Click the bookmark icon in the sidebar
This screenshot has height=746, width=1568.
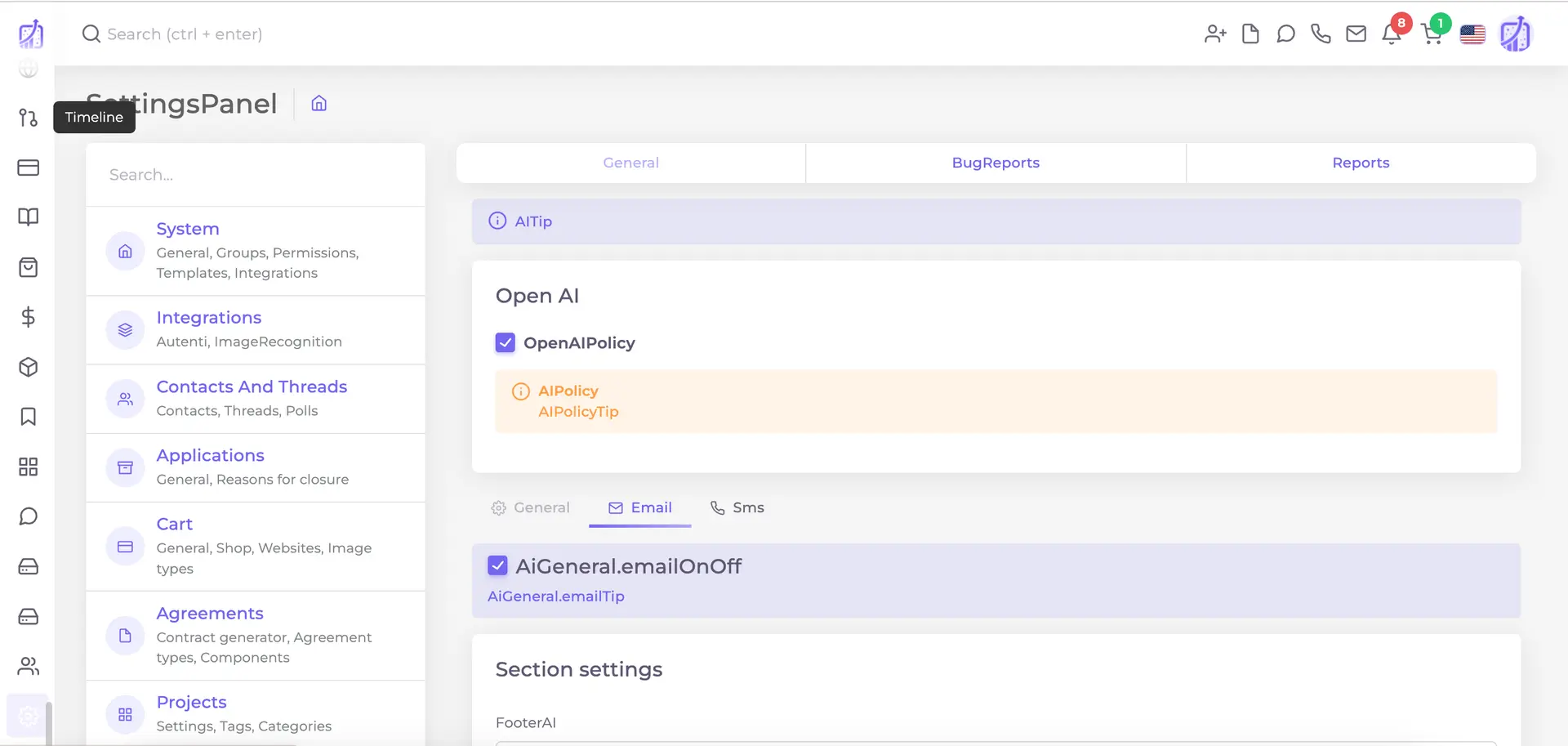click(x=28, y=417)
